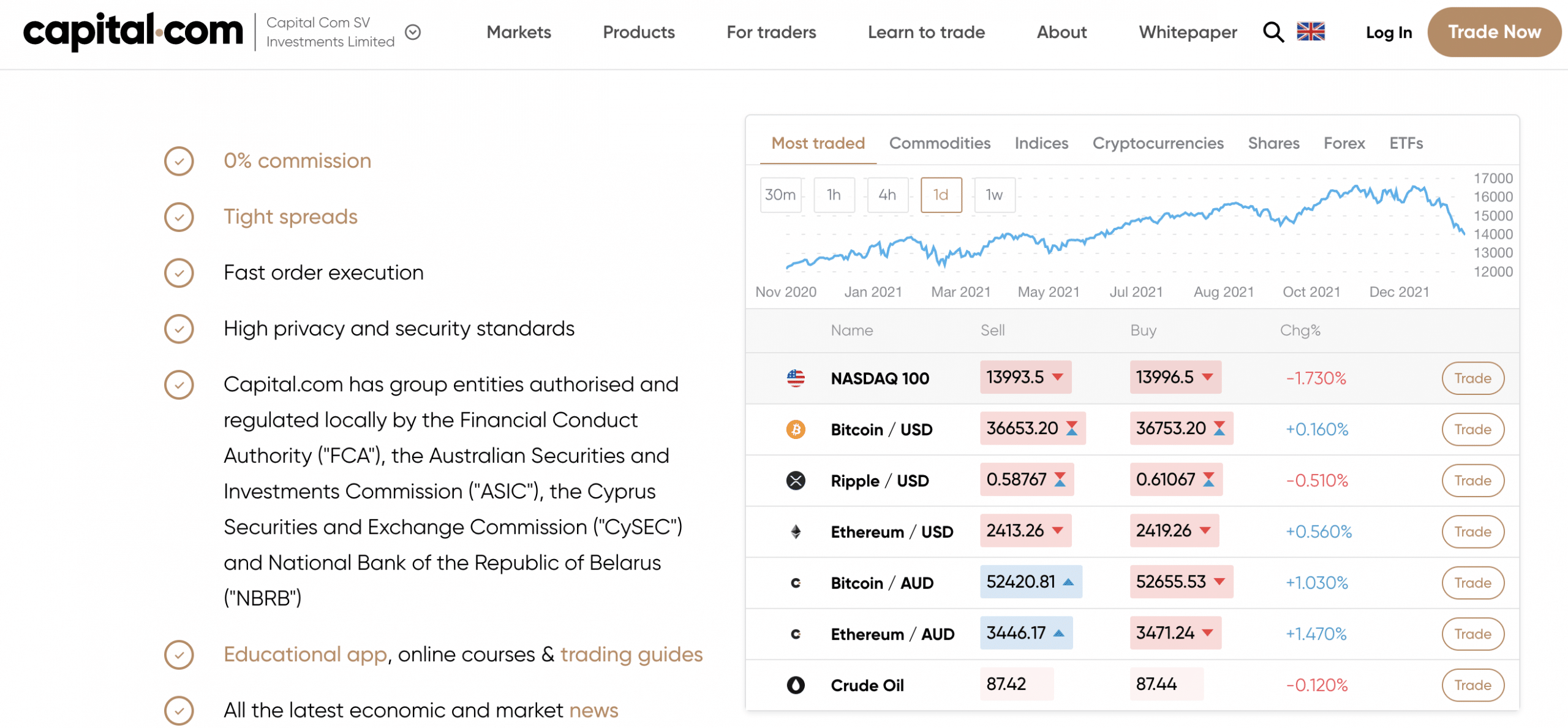Switch to the Commodities tab
Image resolution: width=1568 pixels, height=728 pixels.
(x=940, y=143)
